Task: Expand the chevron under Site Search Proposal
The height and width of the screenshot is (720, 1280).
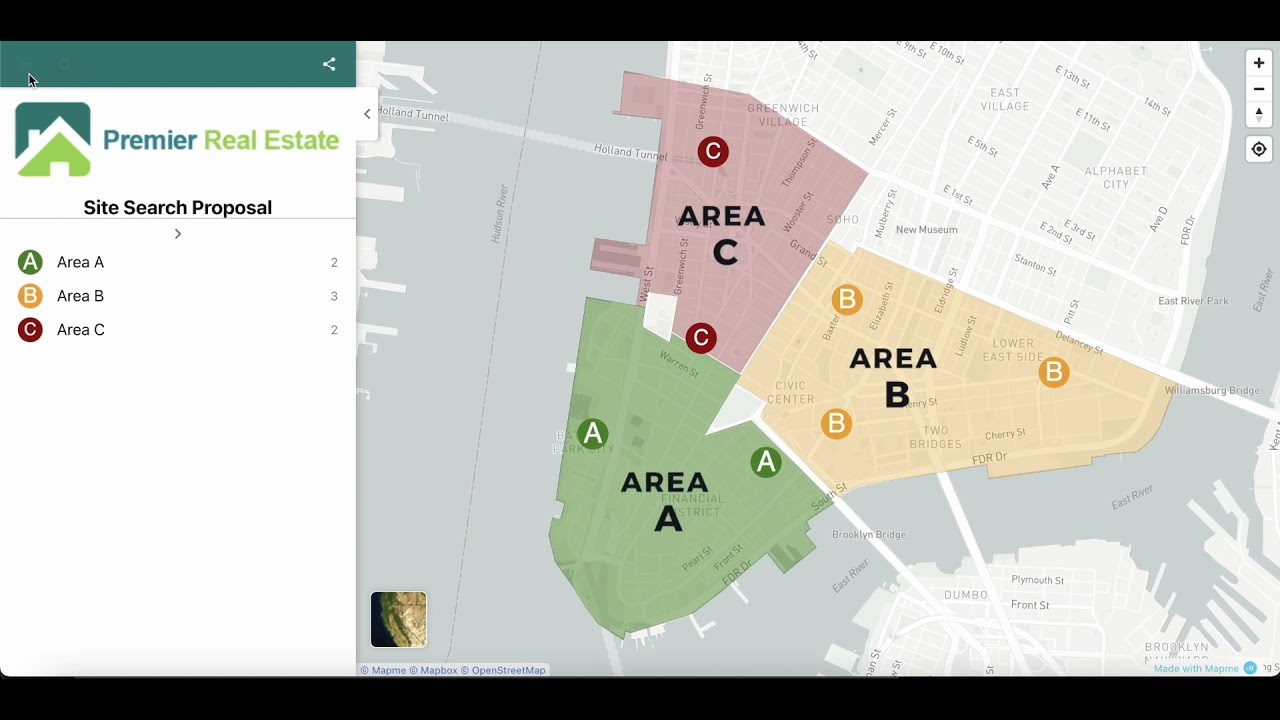Action: point(178,234)
